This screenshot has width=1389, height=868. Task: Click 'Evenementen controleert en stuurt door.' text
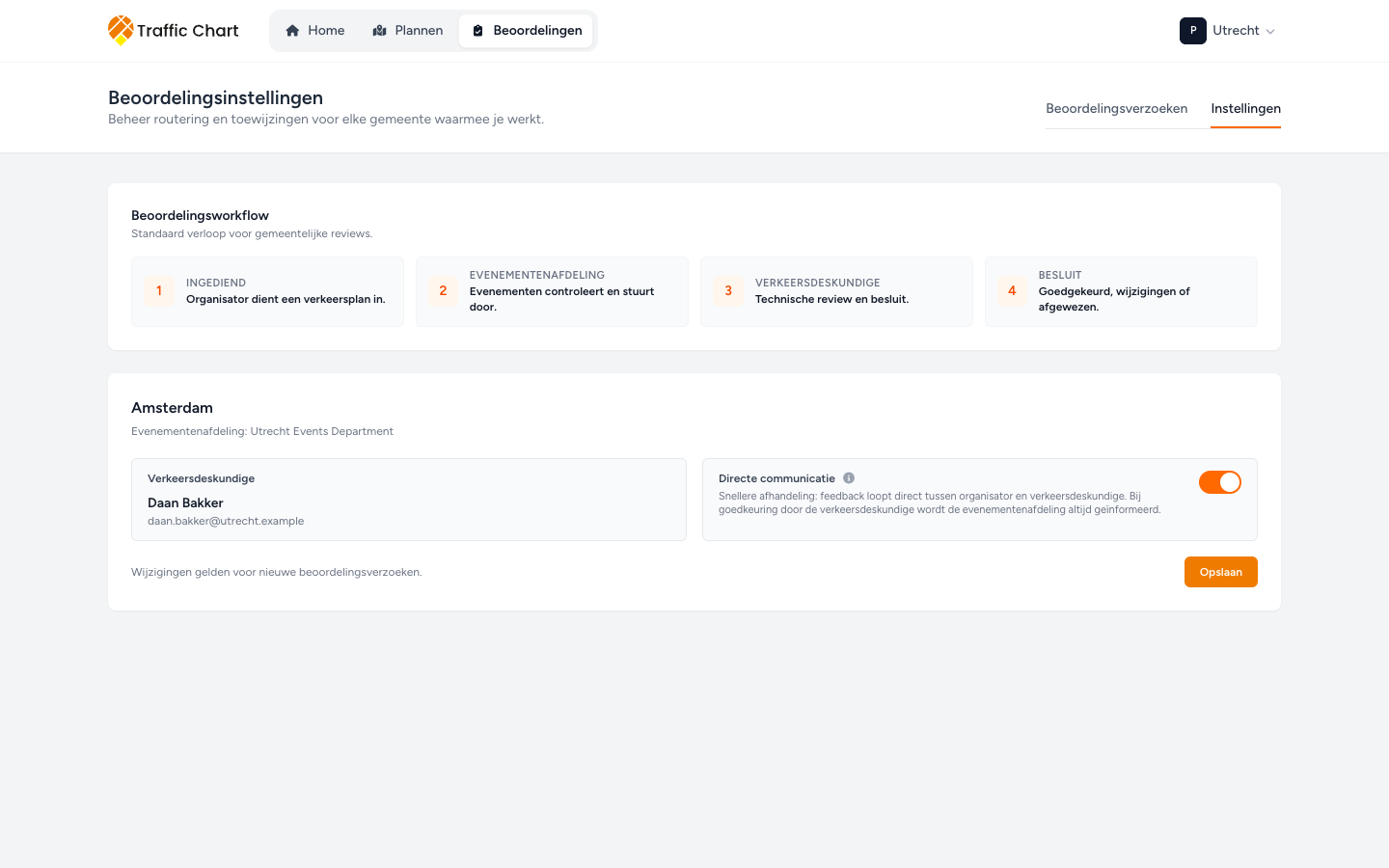(562, 299)
